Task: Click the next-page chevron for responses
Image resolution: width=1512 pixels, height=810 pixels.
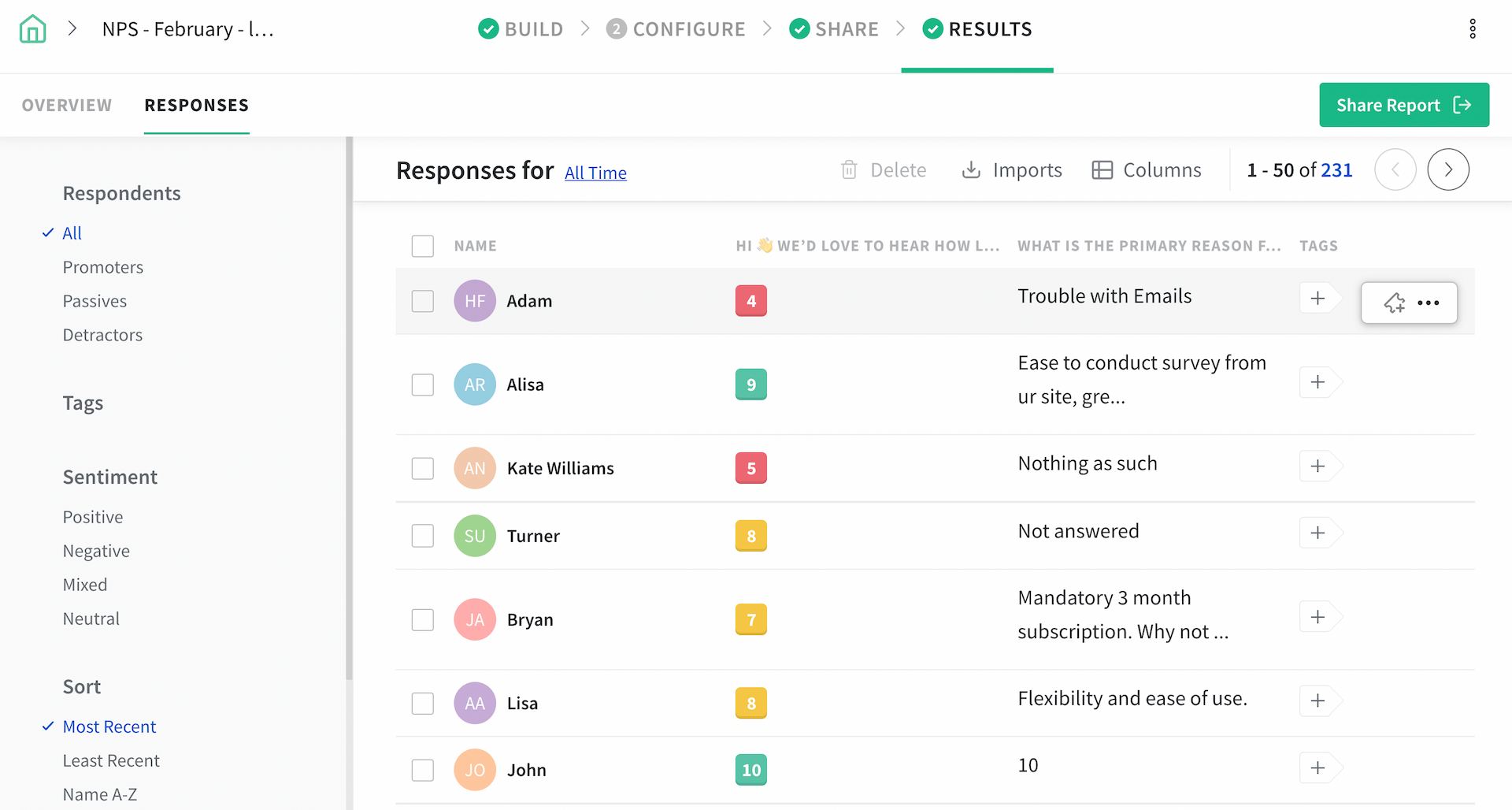Action: [x=1448, y=169]
